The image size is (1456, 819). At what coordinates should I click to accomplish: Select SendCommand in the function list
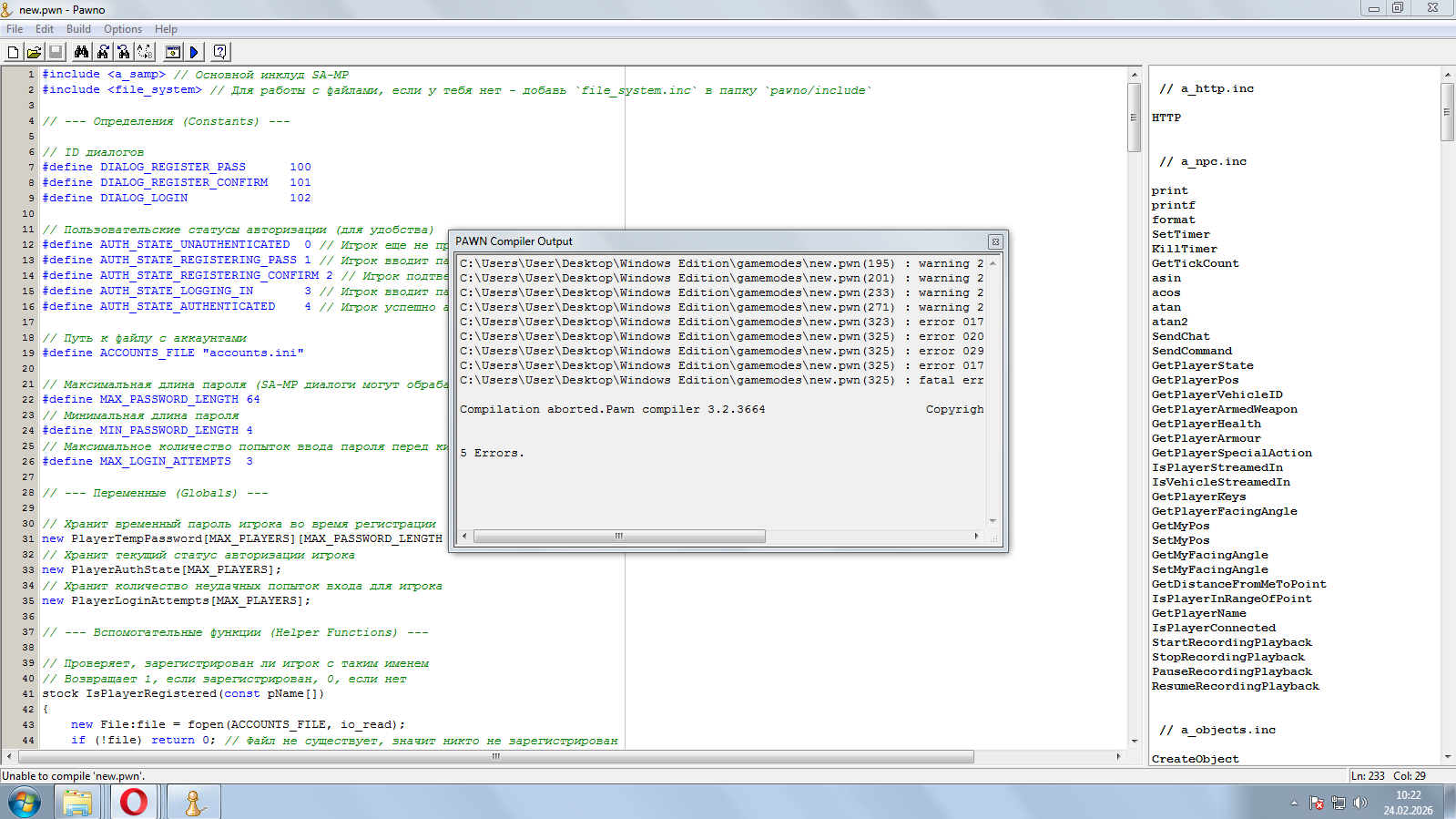coord(1191,351)
